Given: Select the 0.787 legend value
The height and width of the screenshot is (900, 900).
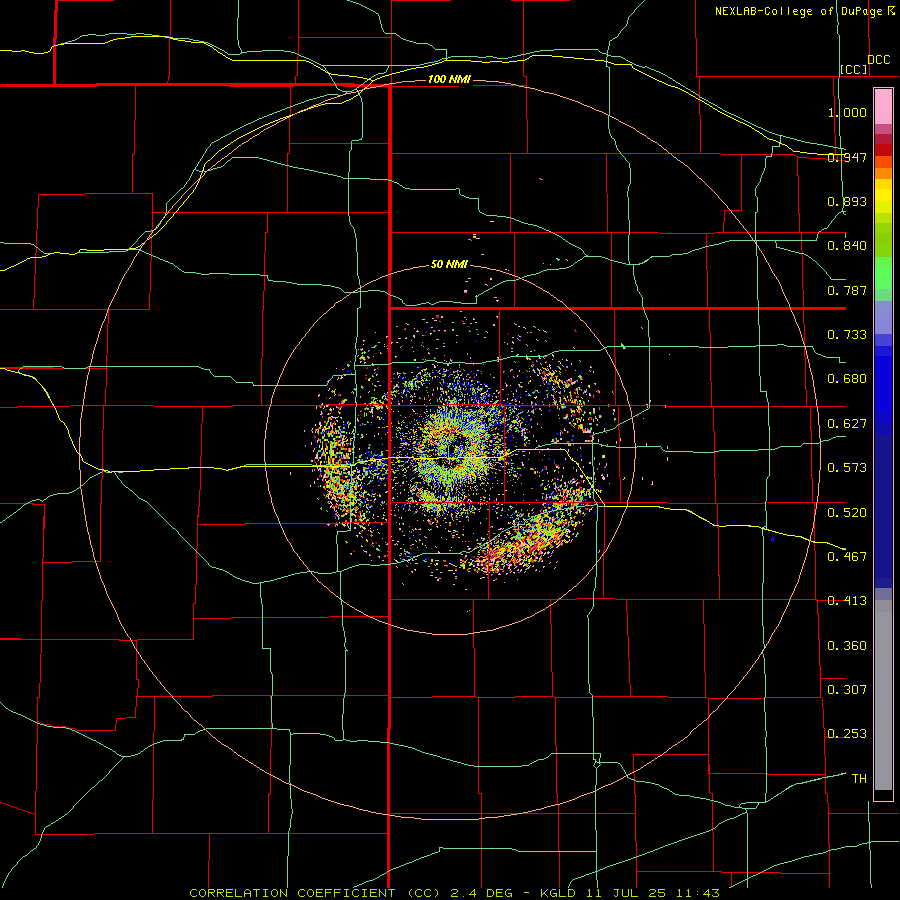Looking at the screenshot, I should (847, 290).
